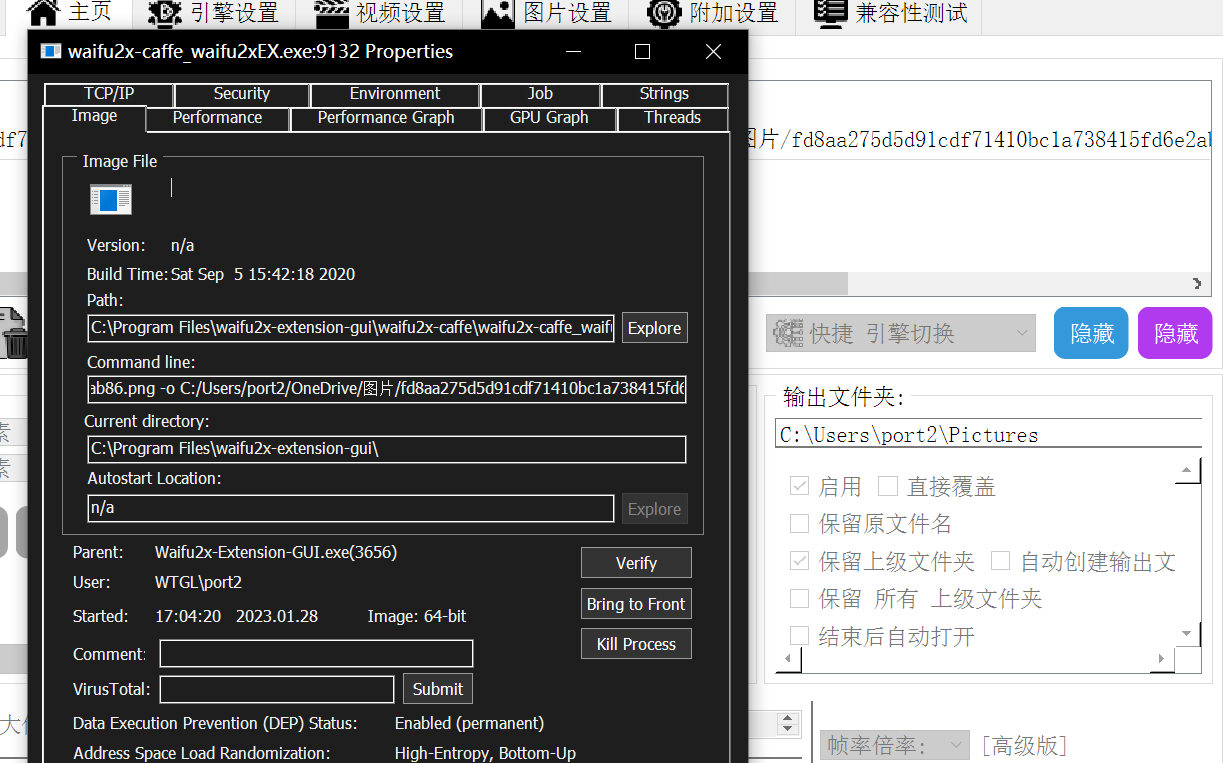Screen dimensions: 1223x763
Task: Click the spinner down arrow bottom right
Action: point(788,730)
